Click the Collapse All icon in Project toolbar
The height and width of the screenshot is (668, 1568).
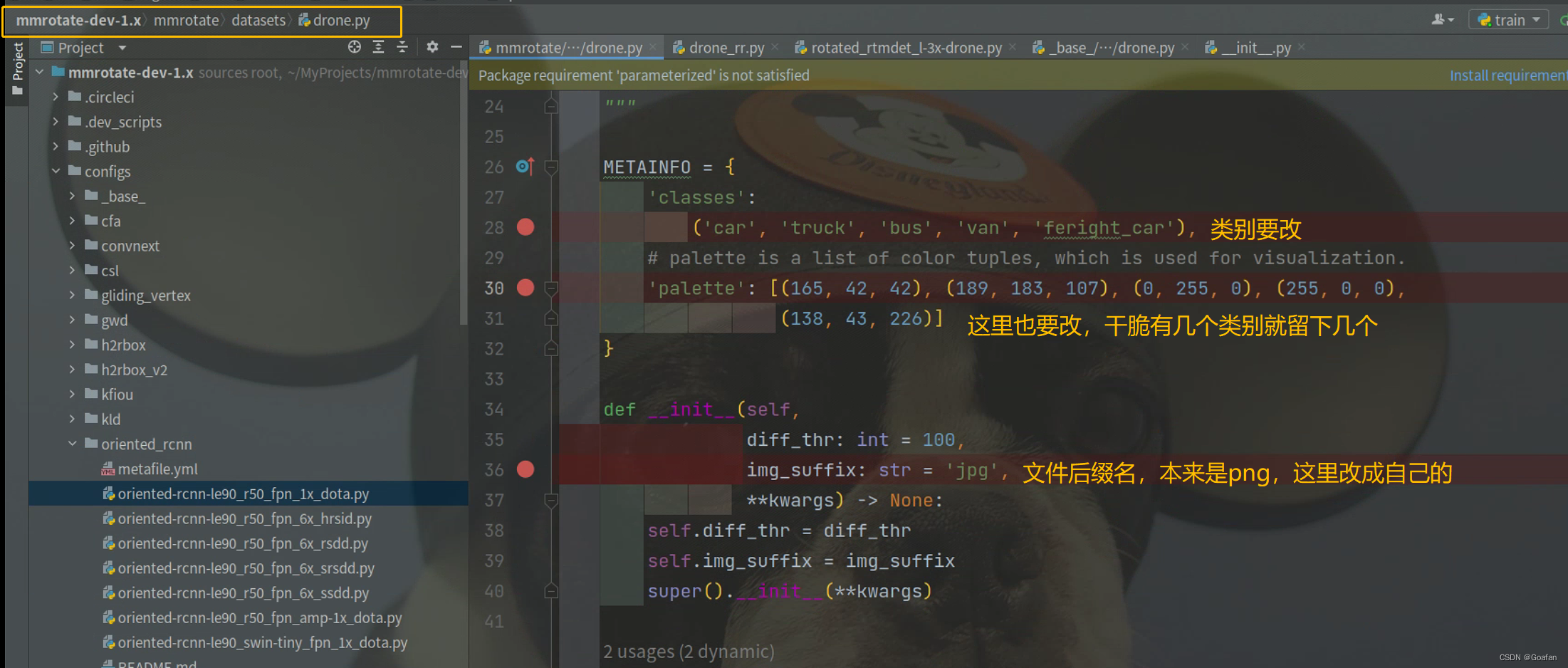point(402,46)
